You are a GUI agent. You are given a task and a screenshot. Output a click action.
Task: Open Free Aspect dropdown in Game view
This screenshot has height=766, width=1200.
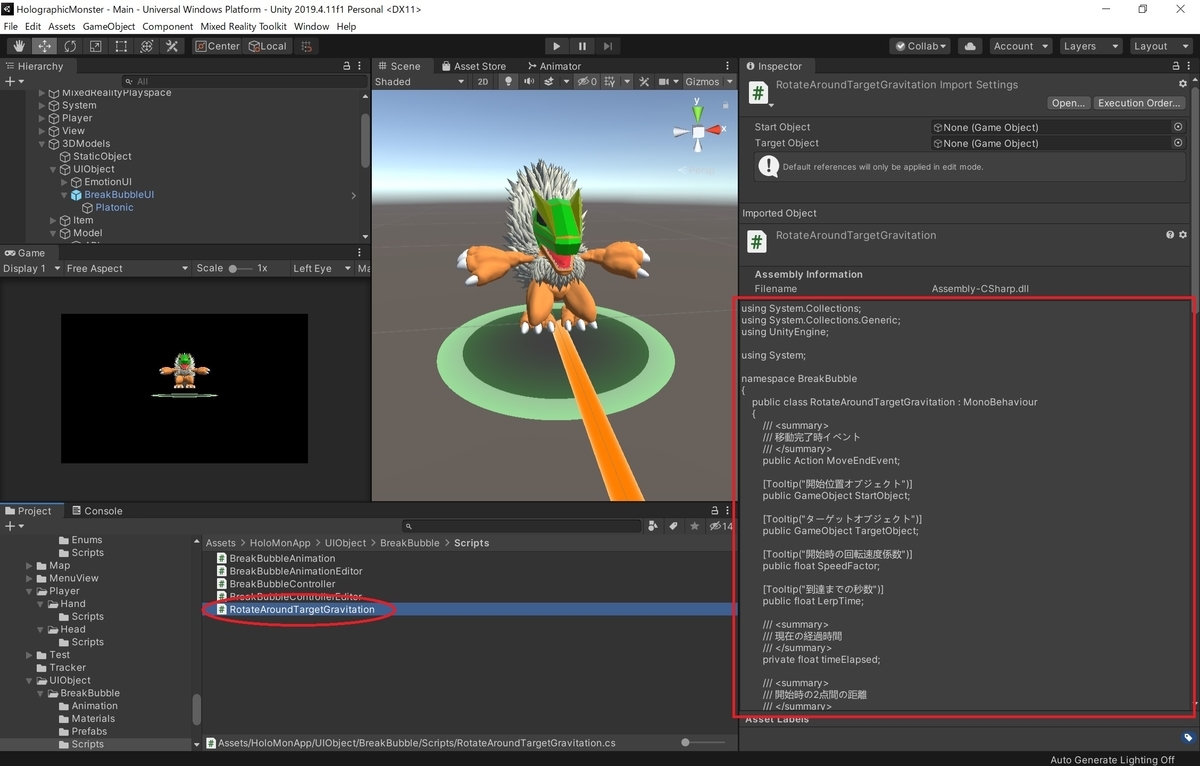tap(127, 268)
